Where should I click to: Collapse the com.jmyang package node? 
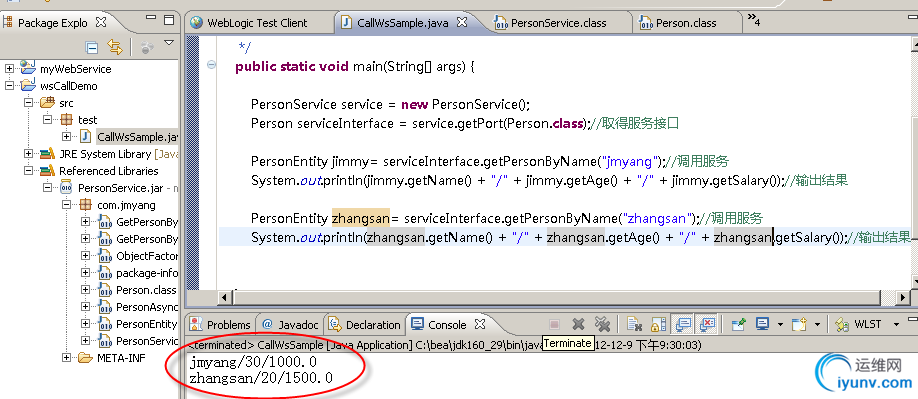(x=66, y=205)
